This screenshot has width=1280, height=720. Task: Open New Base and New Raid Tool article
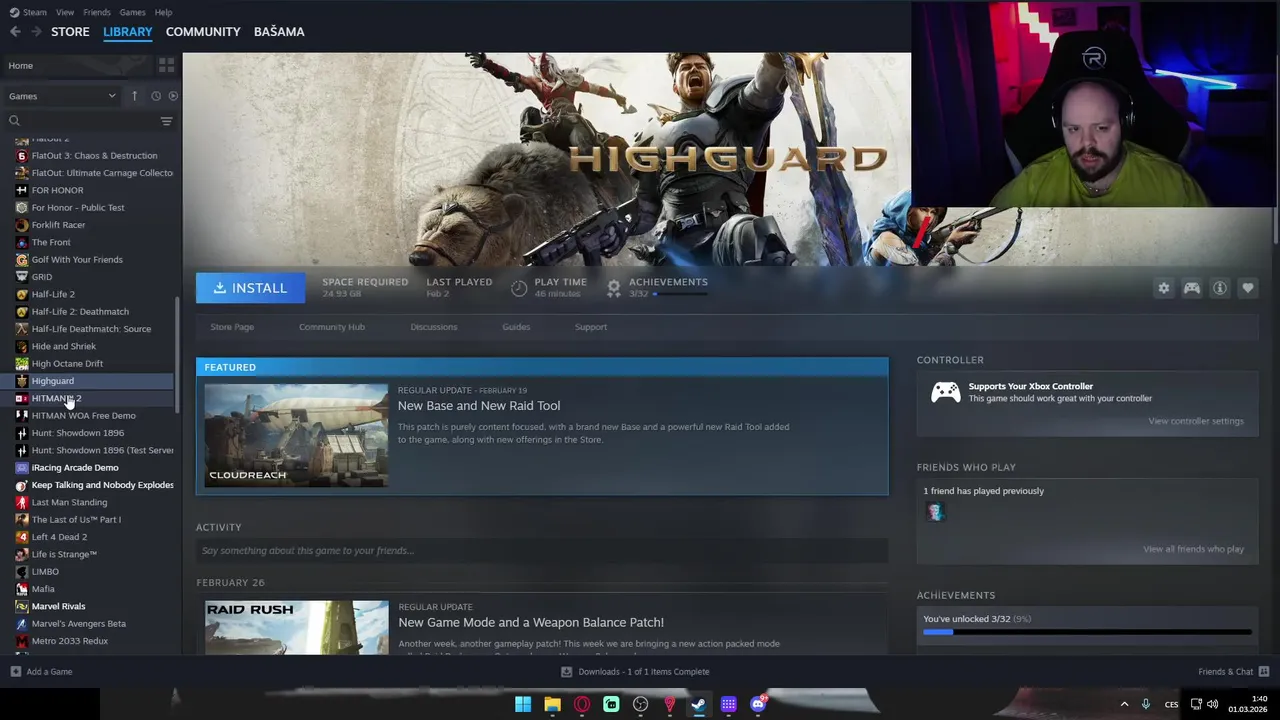pyautogui.click(x=479, y=406)
